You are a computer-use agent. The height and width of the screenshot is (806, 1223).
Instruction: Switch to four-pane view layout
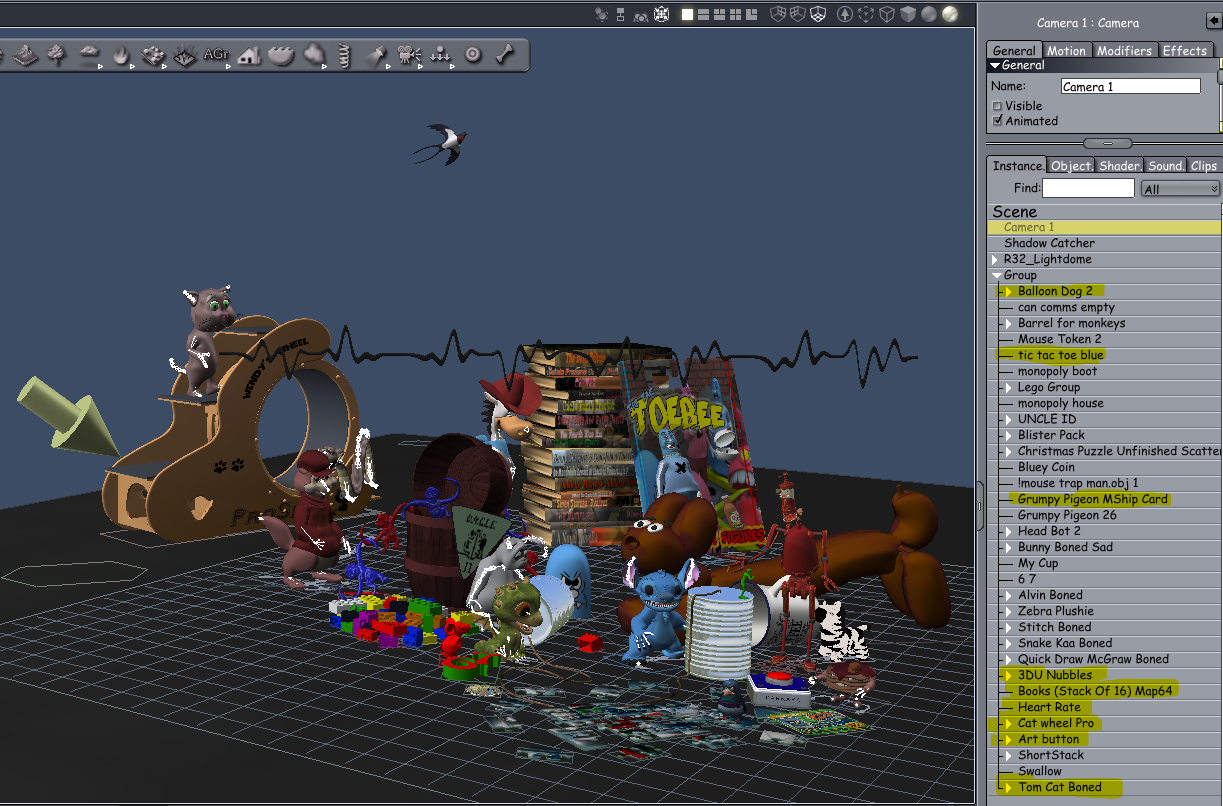[x=736, y=14]
